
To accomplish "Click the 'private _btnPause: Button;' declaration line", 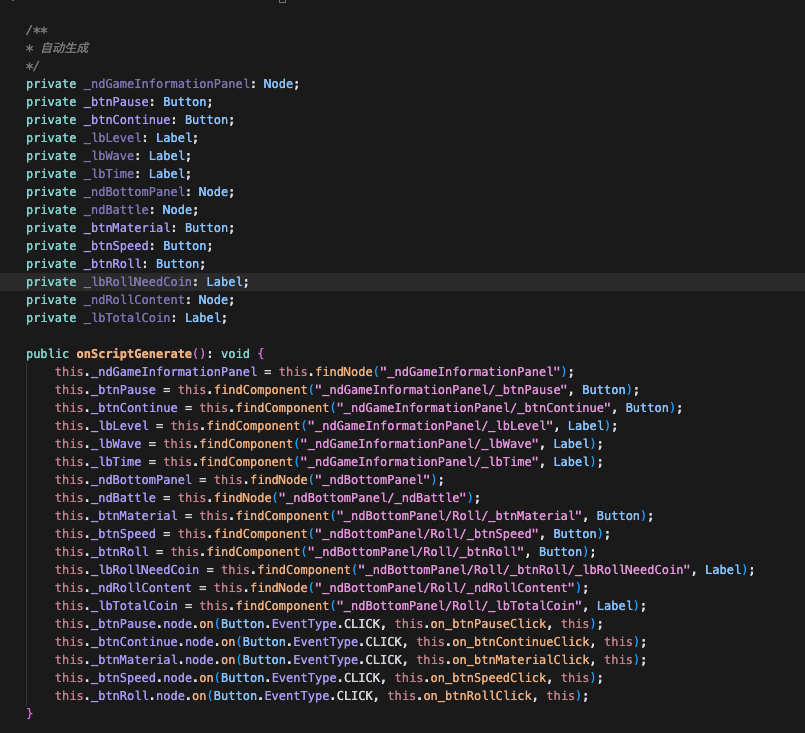I will pyautogui.click(x=119, y=102).
